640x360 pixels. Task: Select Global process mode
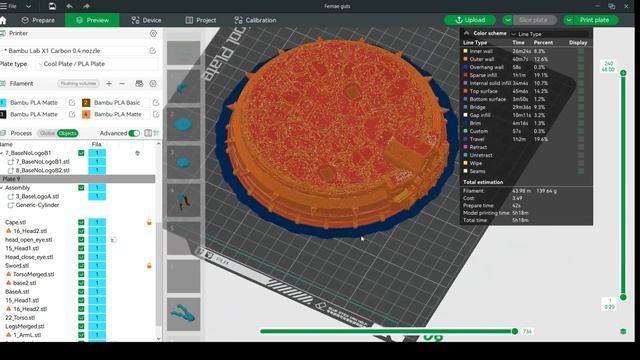pyautogui.click(x=47, y=133)
